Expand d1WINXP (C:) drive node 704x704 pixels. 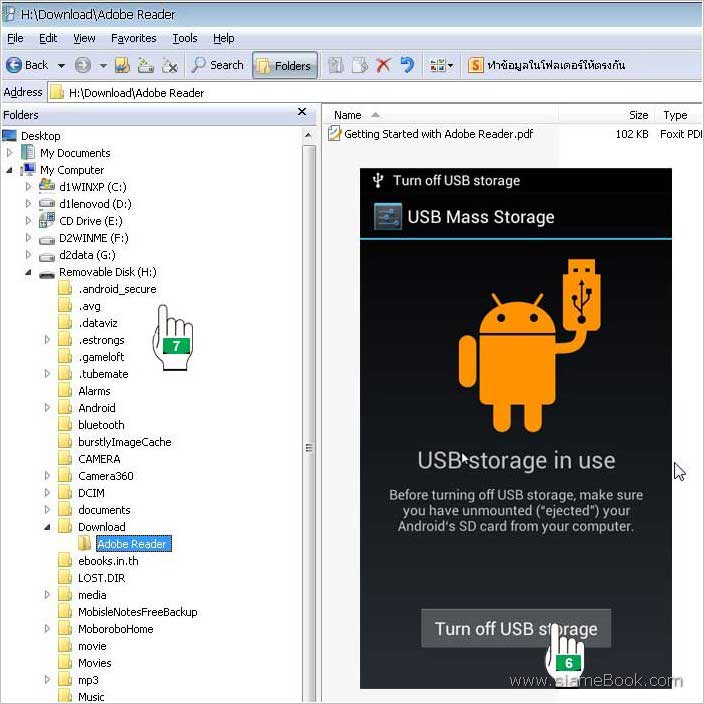coord(28,187)
